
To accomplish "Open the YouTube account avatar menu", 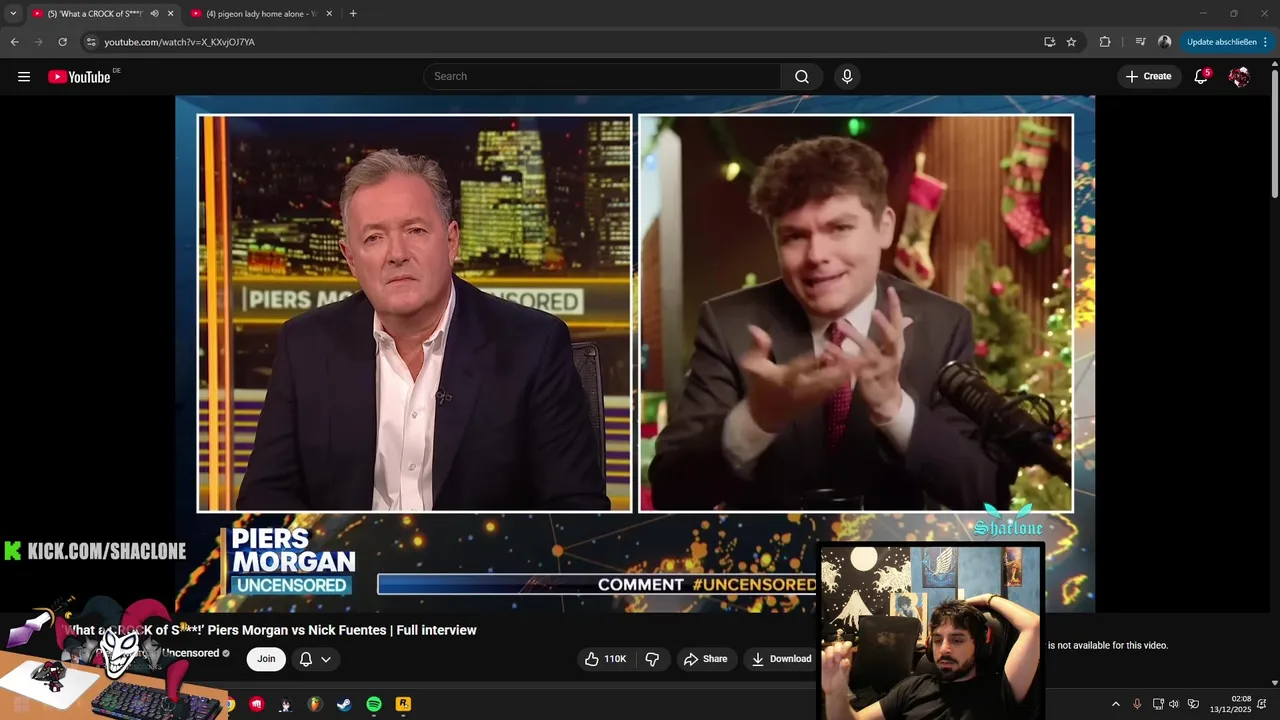I will click(x=1239, y=77).
